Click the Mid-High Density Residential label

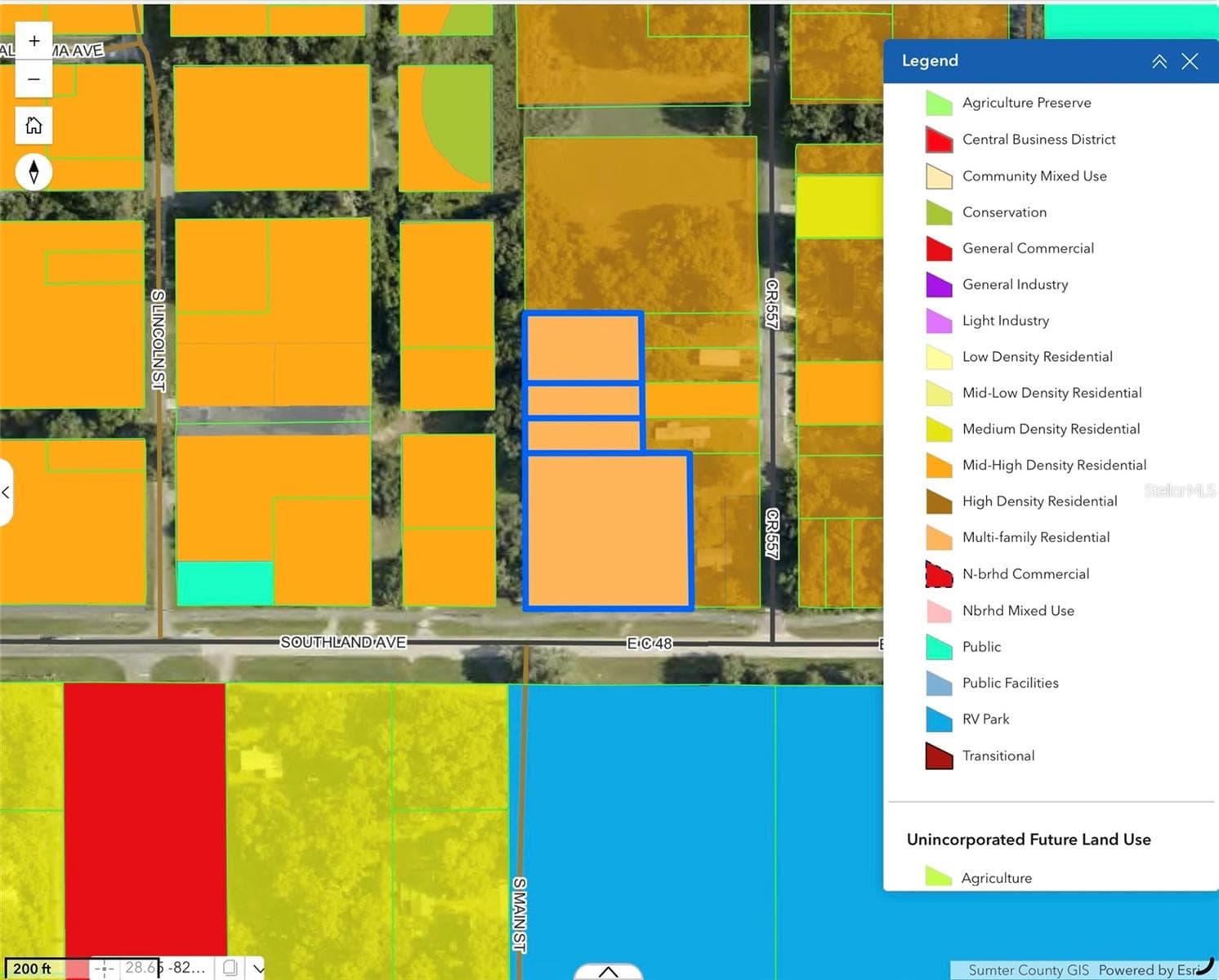(1054, 465)
